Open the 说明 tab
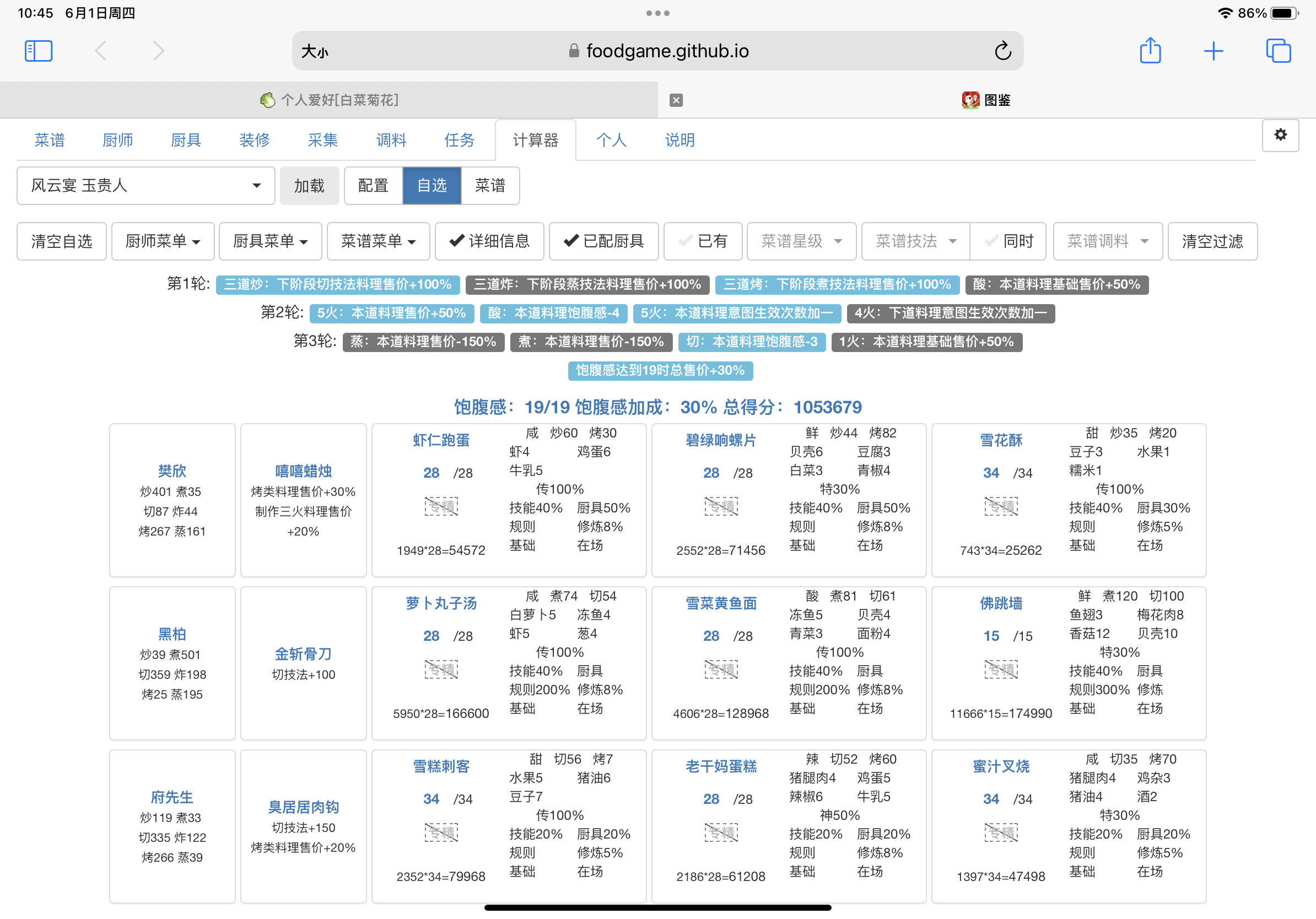The image size is (1316, 919). click(679, 140)
